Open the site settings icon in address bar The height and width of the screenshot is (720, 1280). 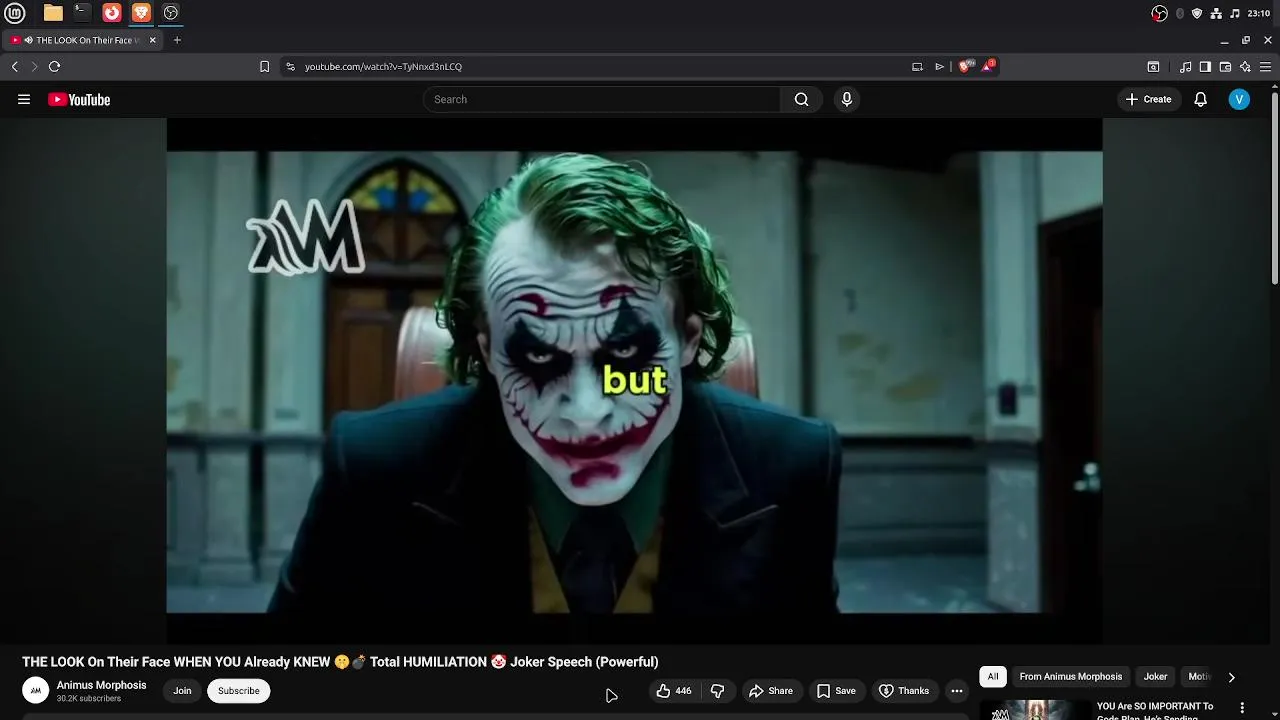pyautogui.click(x=290, y=67)
